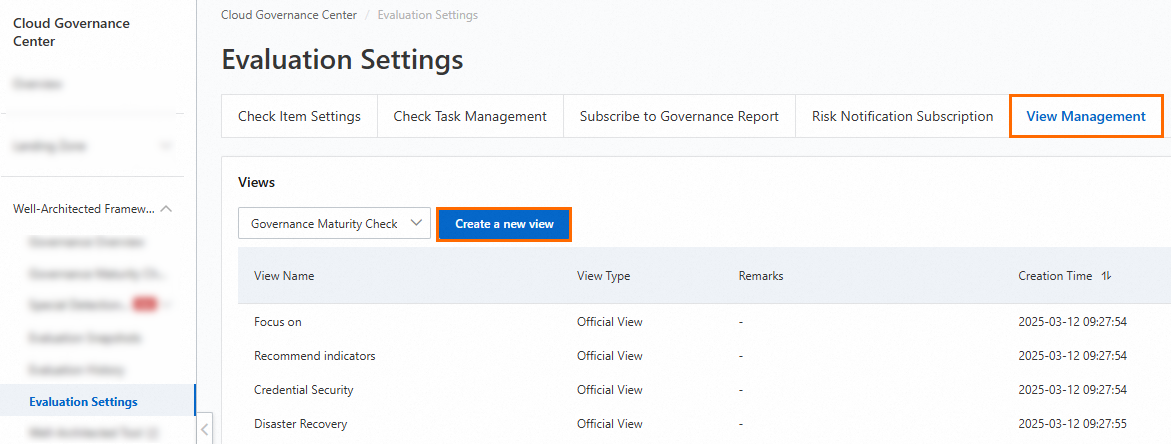Collapse the sidebar with the arrow handle
This screenshot has width=1171, height=444.
point(204,430)
